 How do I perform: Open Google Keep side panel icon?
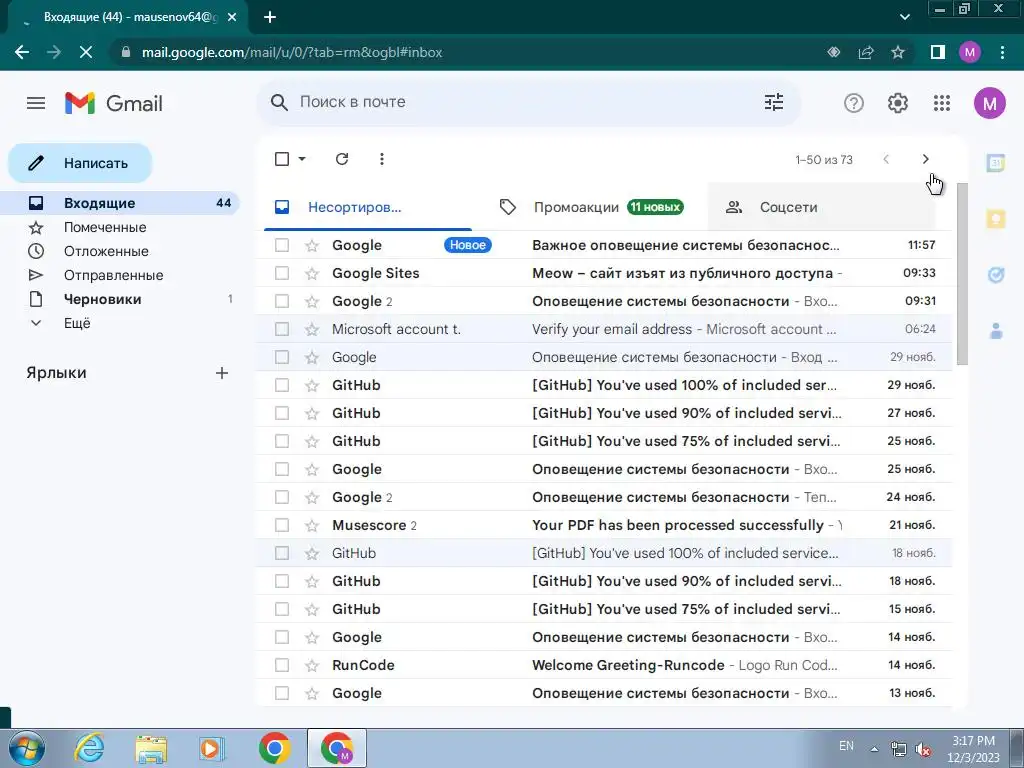pyautogui.click(x=995, y=219)
